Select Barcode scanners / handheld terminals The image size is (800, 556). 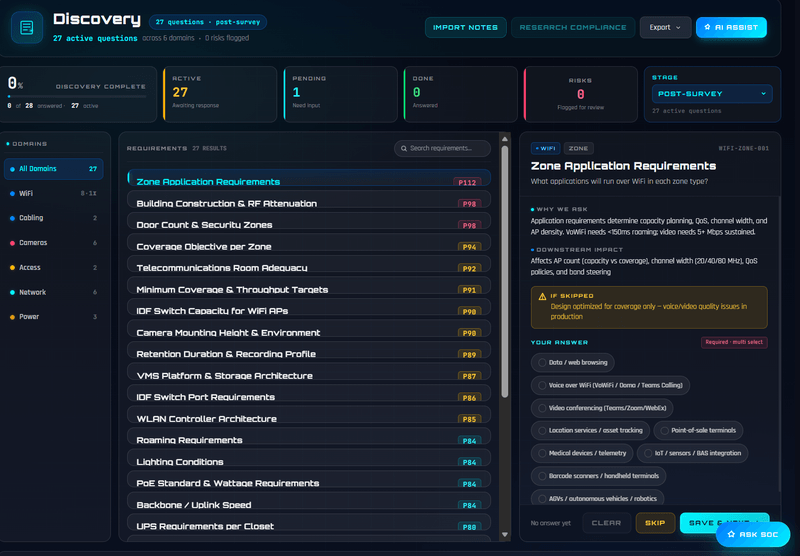(598, 476)
